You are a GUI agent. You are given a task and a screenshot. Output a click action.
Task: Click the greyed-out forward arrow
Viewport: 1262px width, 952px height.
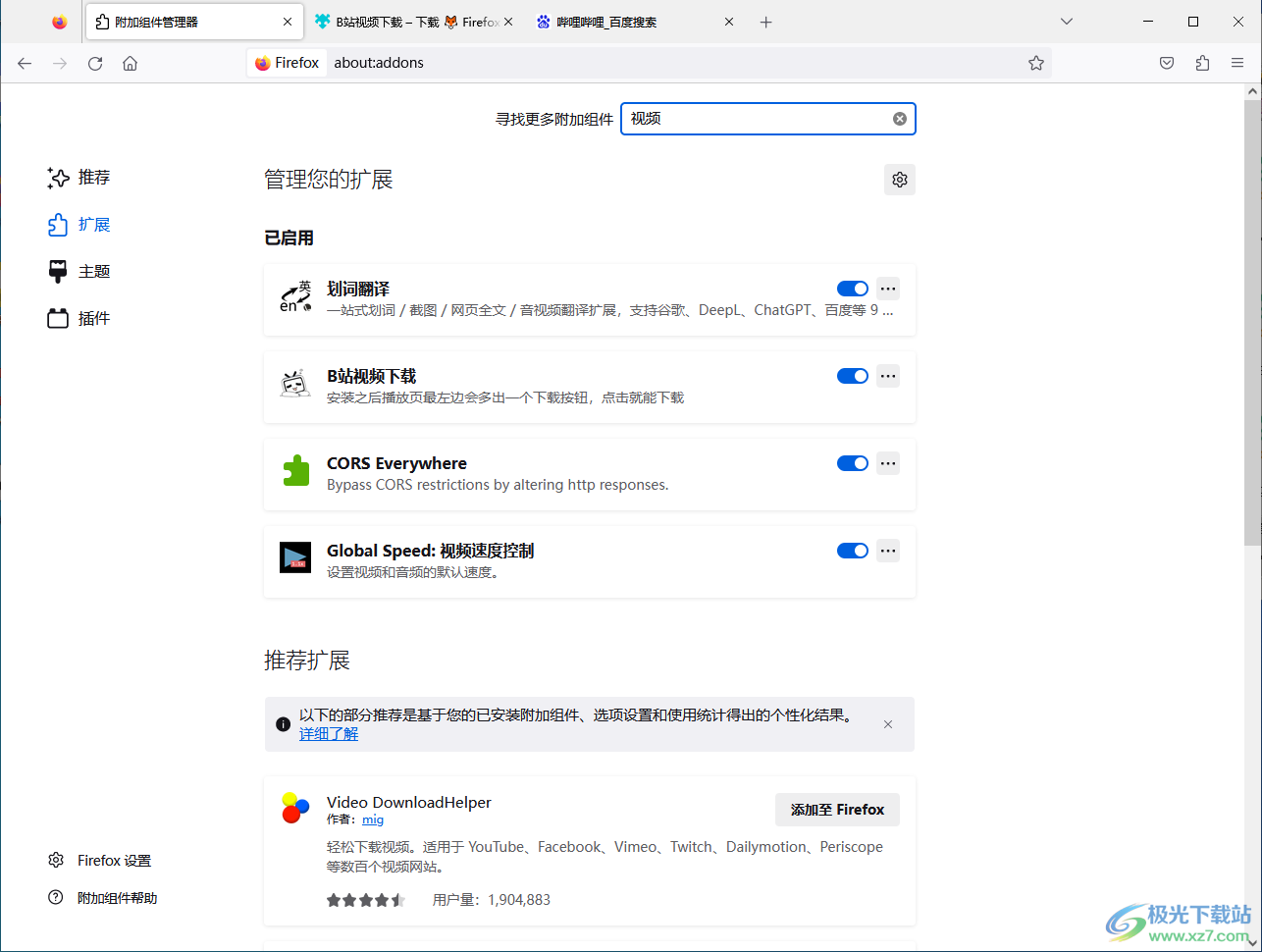60,63
